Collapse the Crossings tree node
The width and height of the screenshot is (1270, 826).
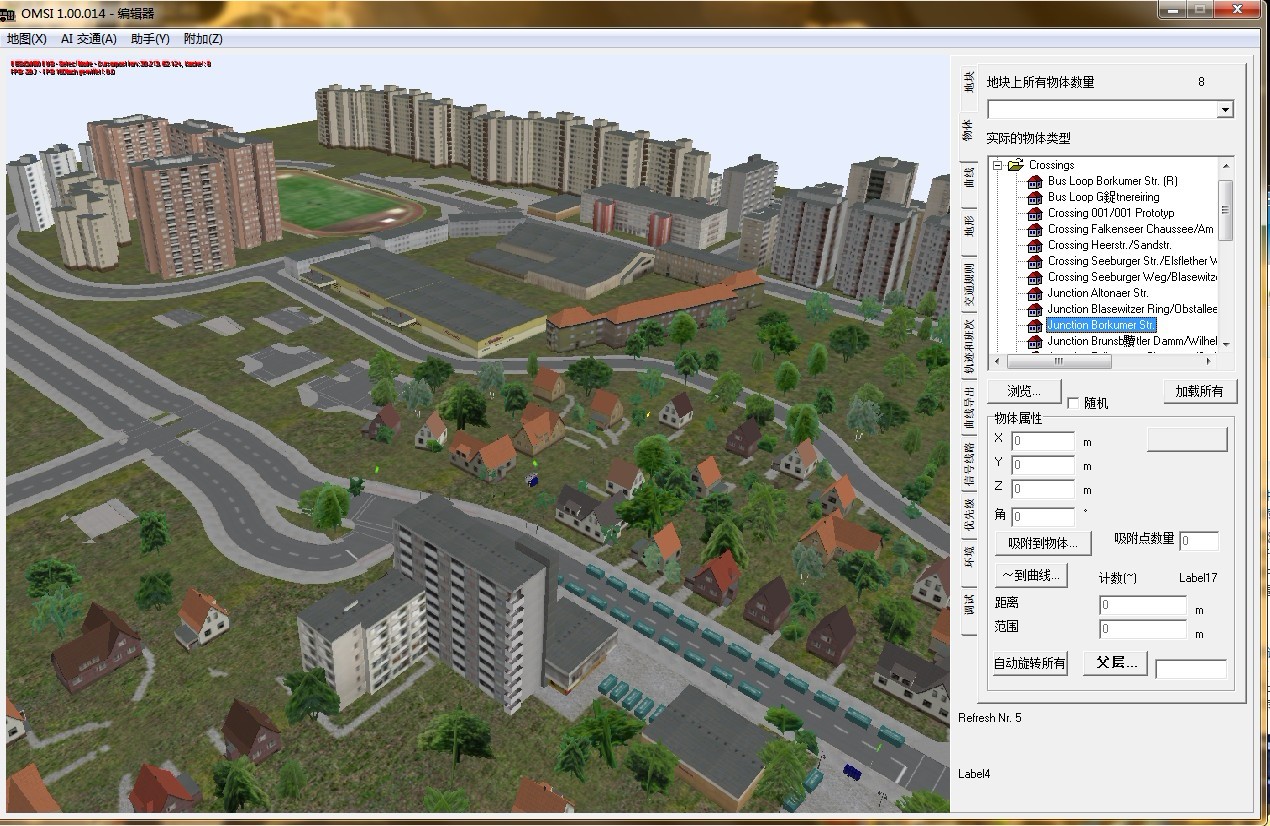(997, 165)
